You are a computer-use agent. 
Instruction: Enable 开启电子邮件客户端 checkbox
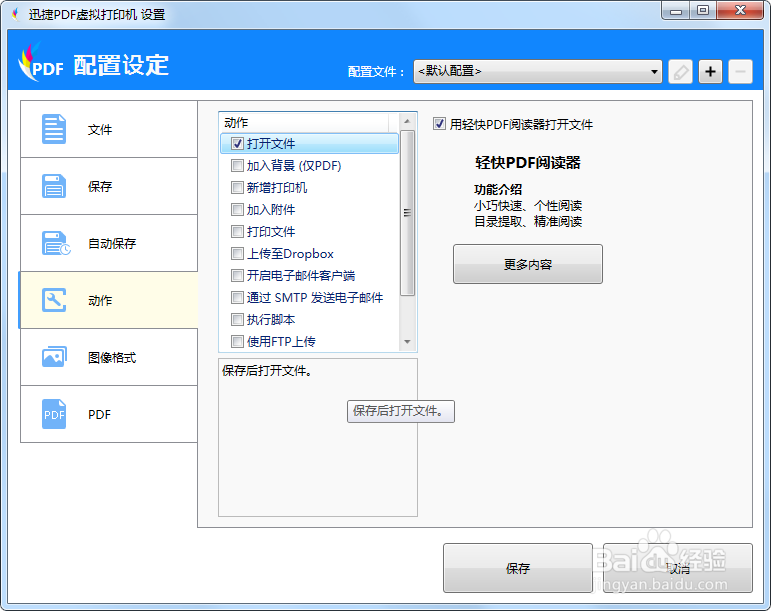[237, 275]
